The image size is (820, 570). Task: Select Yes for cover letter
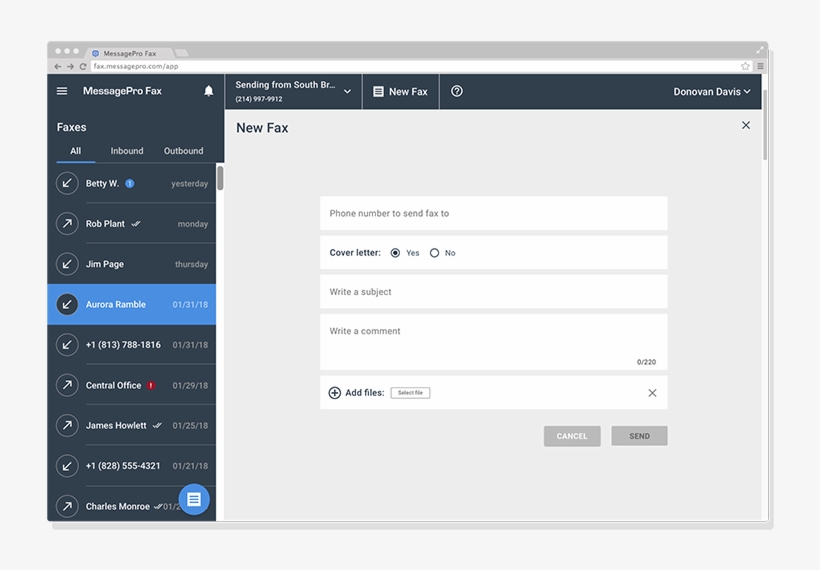[396, 253]
